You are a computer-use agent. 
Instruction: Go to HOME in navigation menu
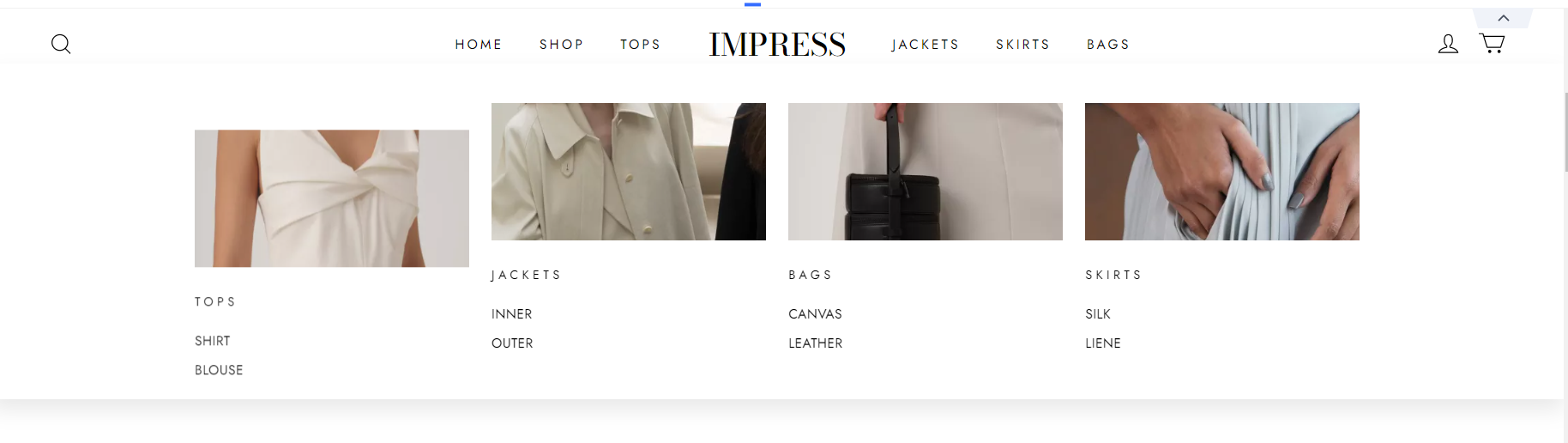tap(479, 45)
